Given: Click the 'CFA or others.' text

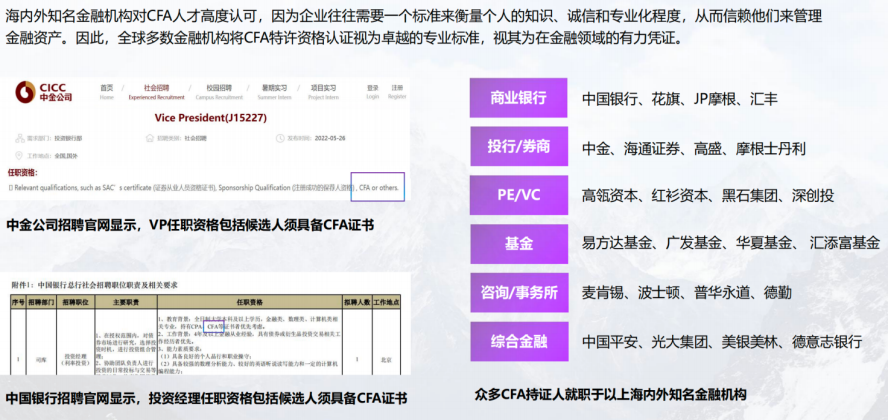Looking at the screenshot, I should tap(379, 187).
